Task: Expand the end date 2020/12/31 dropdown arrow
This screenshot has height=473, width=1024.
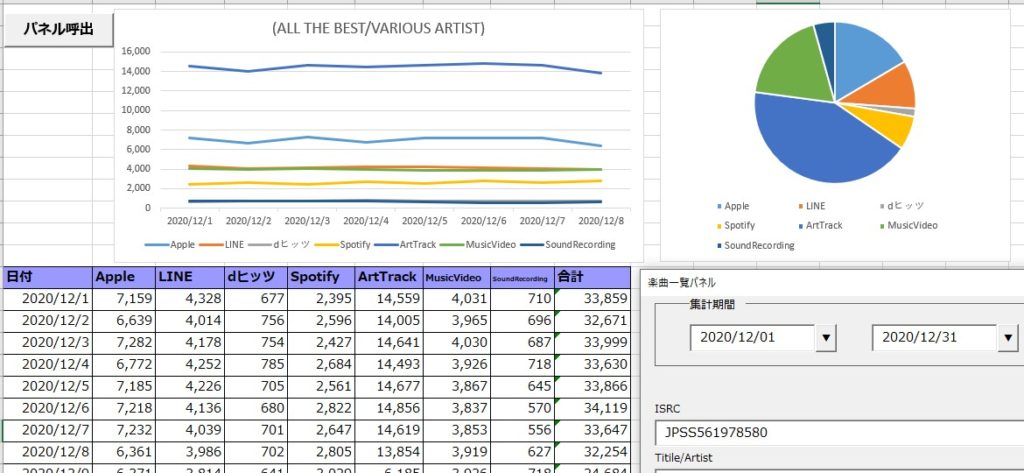Action: point(1008,338)
